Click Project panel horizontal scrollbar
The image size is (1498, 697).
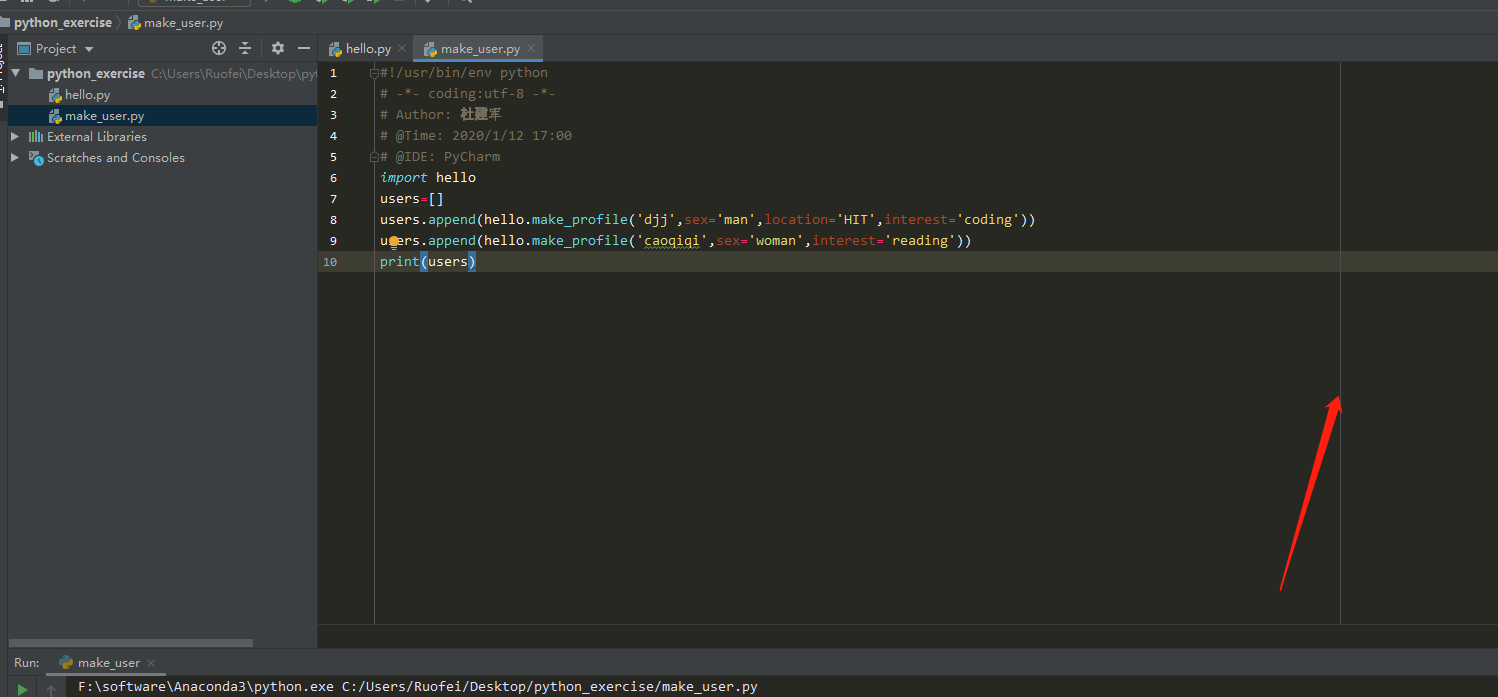point(131,643)
